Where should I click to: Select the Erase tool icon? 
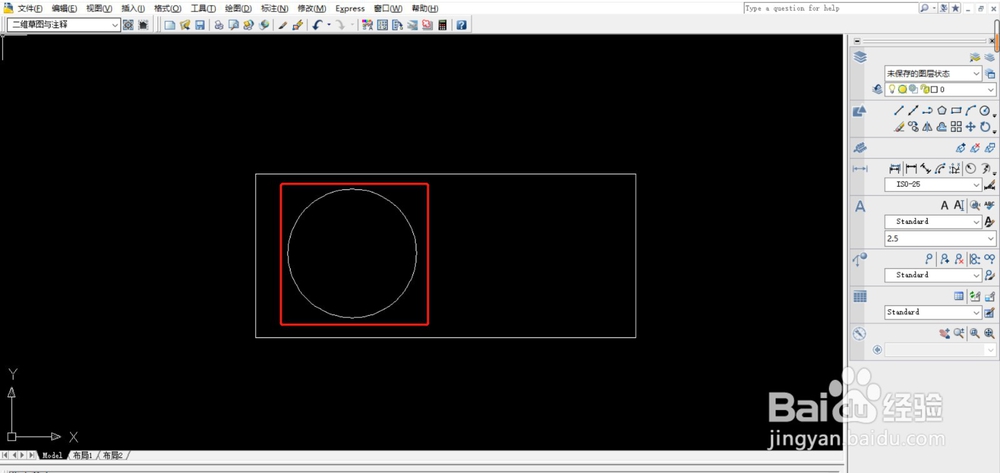coord(899,127)
